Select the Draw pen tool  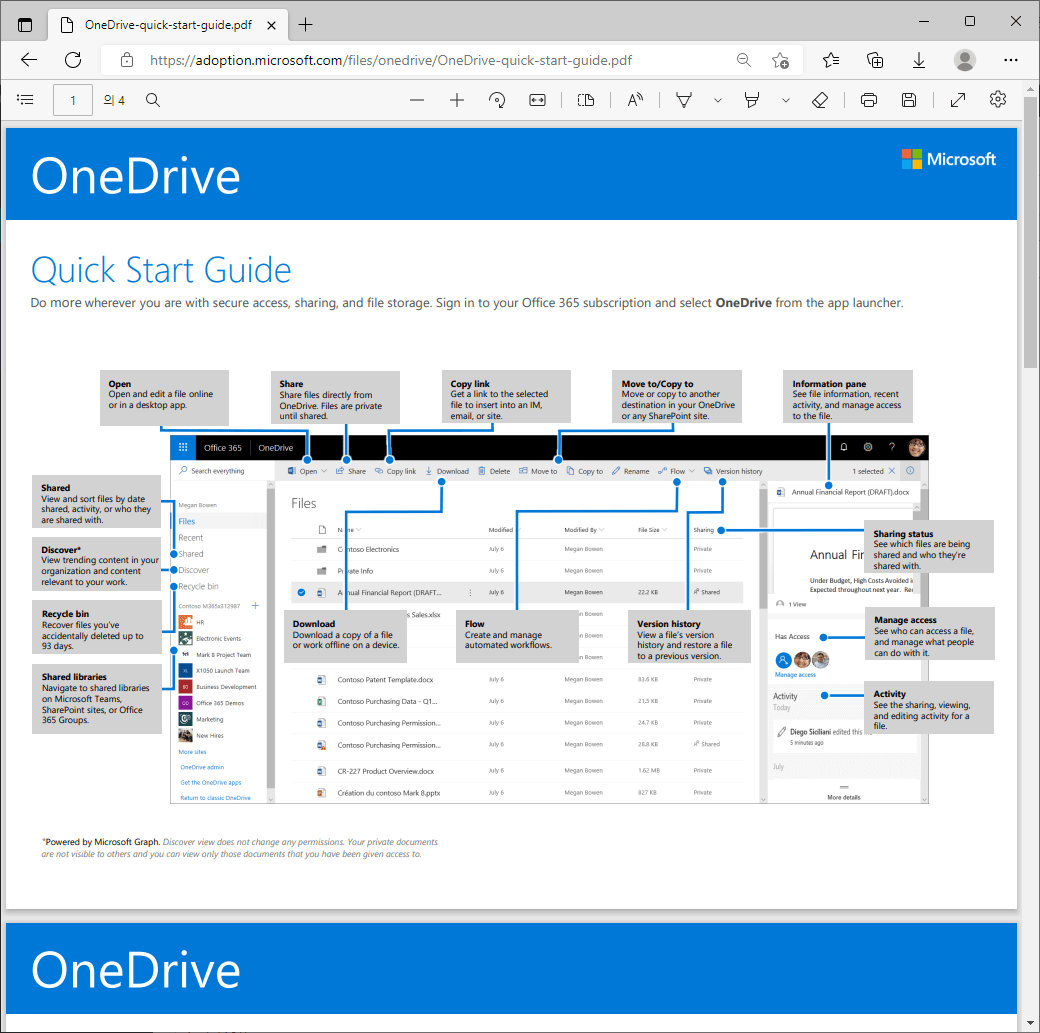[684, 100]
